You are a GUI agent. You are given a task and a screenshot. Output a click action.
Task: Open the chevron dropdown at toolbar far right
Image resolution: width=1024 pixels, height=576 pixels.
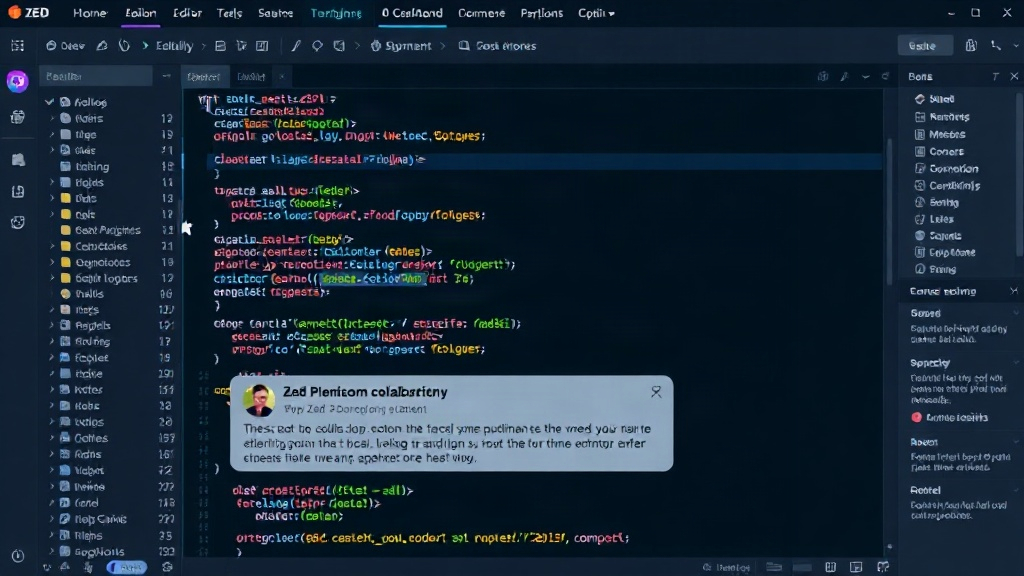(x=1016, y=46)
